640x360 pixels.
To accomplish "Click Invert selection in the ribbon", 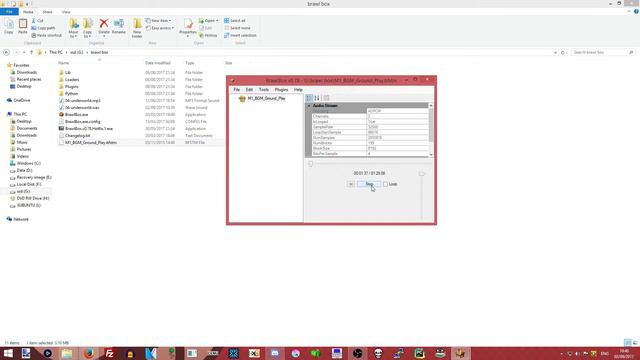I will [x=240, y=35].
